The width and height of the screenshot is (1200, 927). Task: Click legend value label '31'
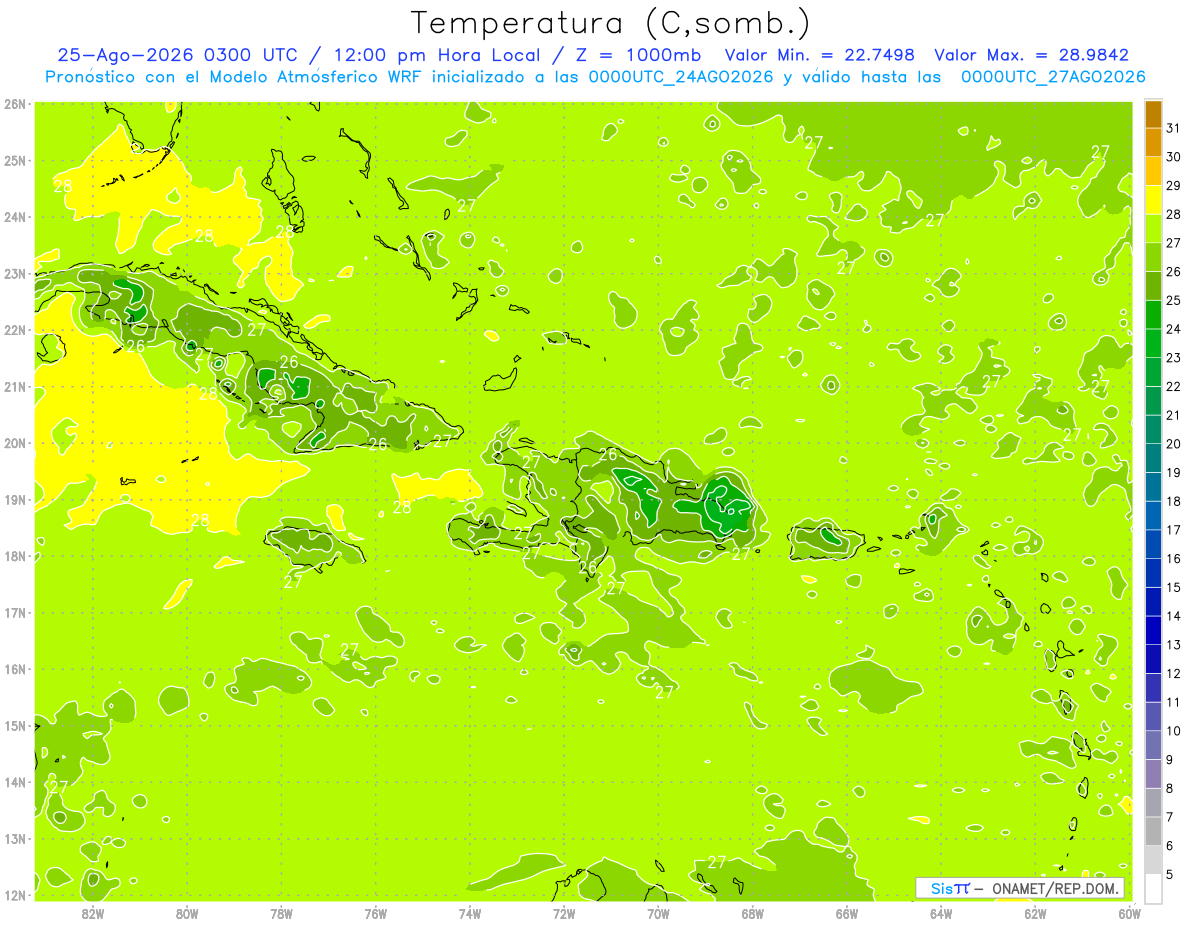pyautogui.click(x=1174, y=128)
